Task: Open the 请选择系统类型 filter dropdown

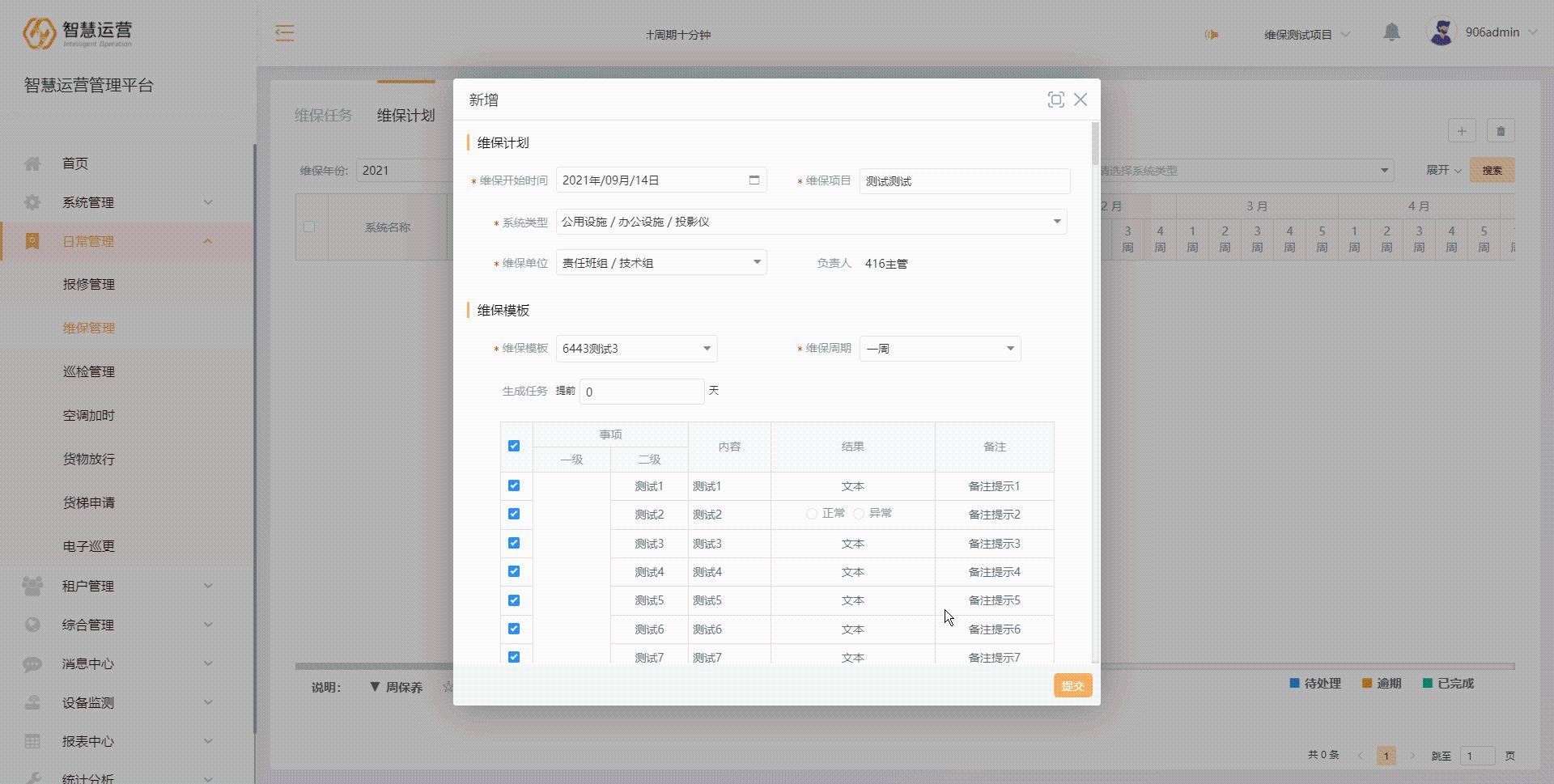Action: coord(1246,171)
